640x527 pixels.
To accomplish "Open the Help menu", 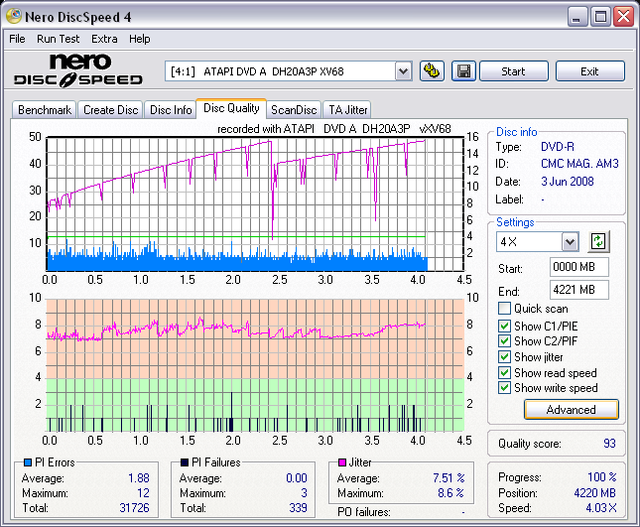I will click(140, 39).
